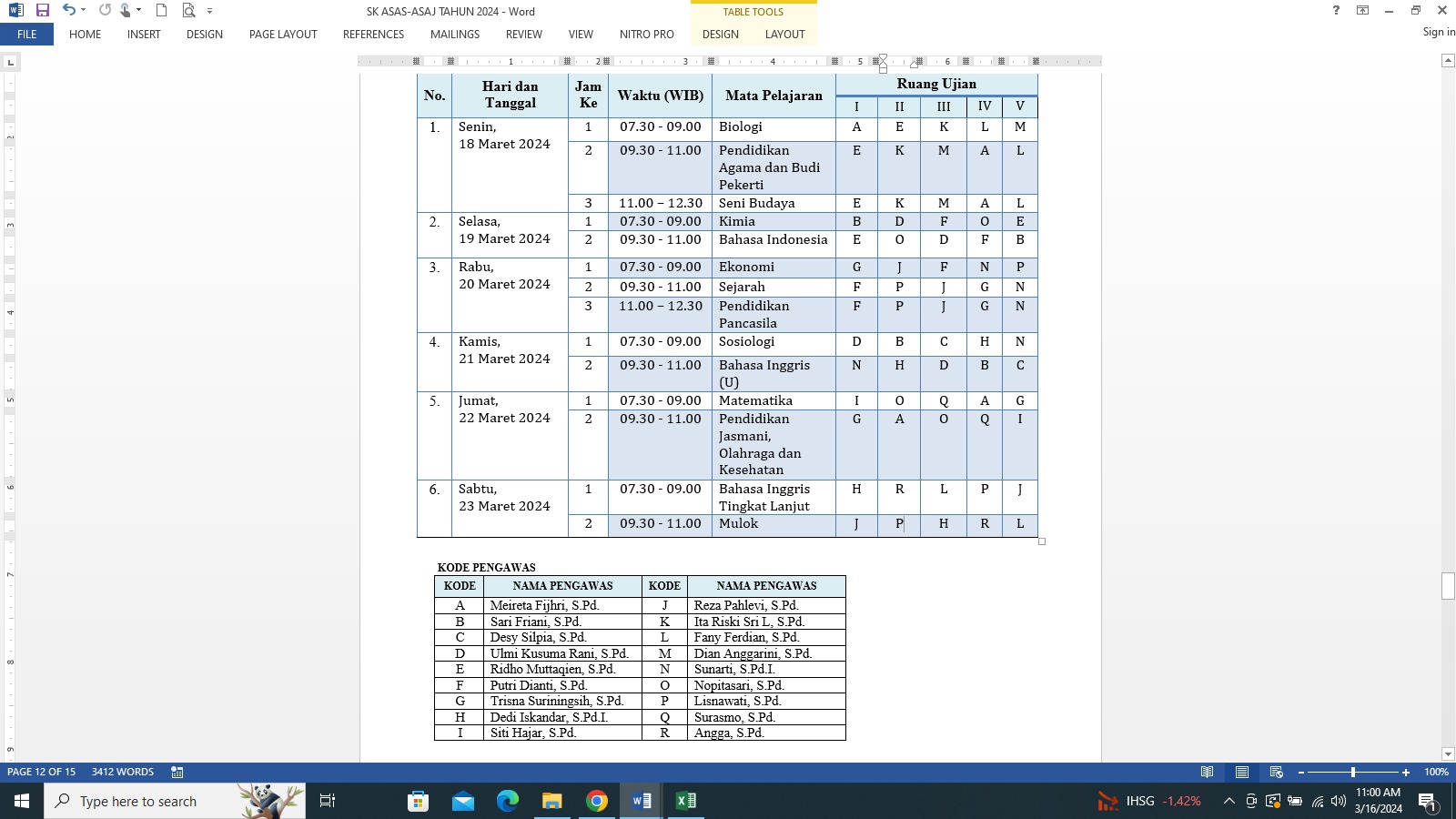Click the table resize handle below the schedule
The width and height of the screenshot is (1456, 819).
[x=1042, y=541]
